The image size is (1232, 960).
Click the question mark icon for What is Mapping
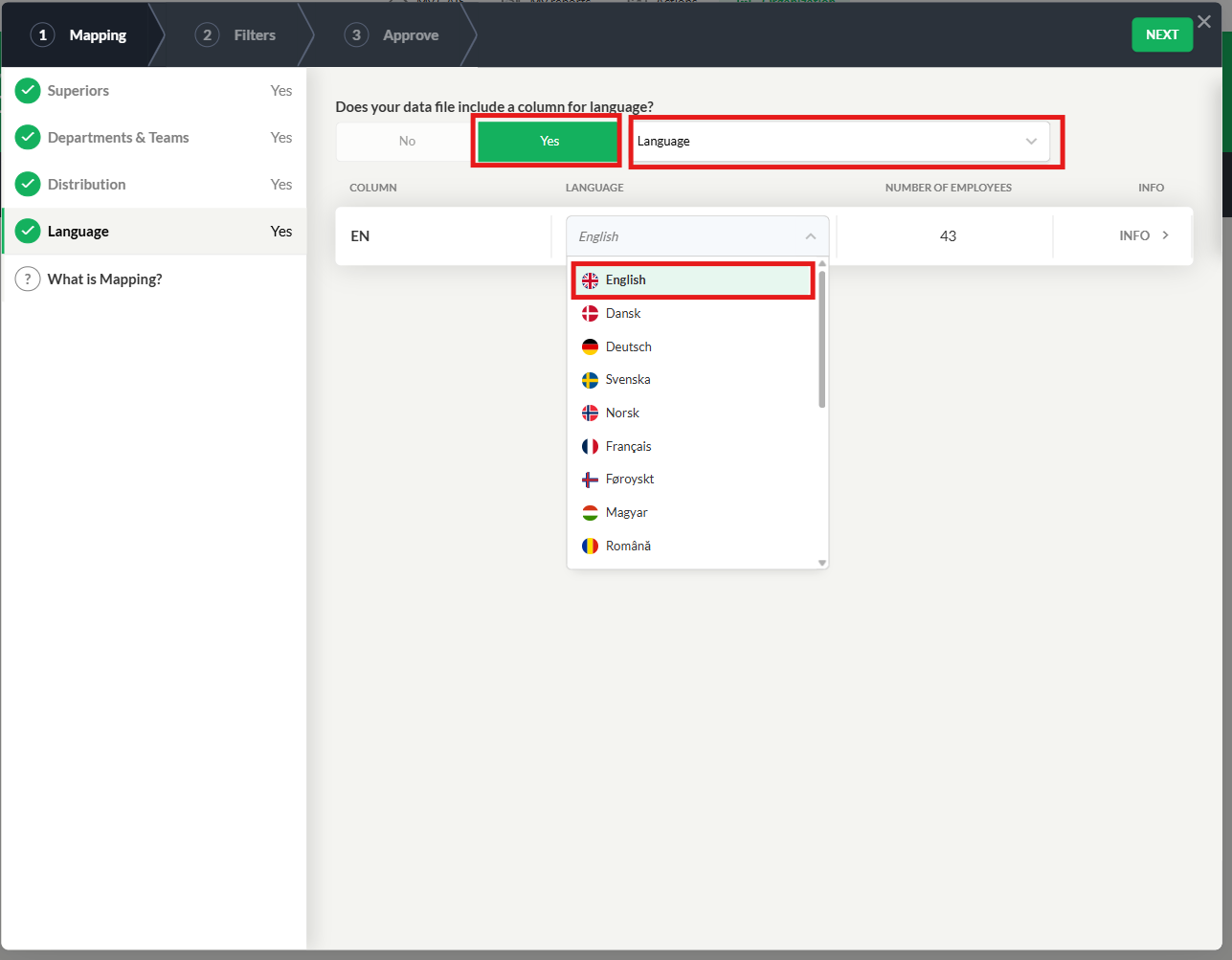[28, 279]
